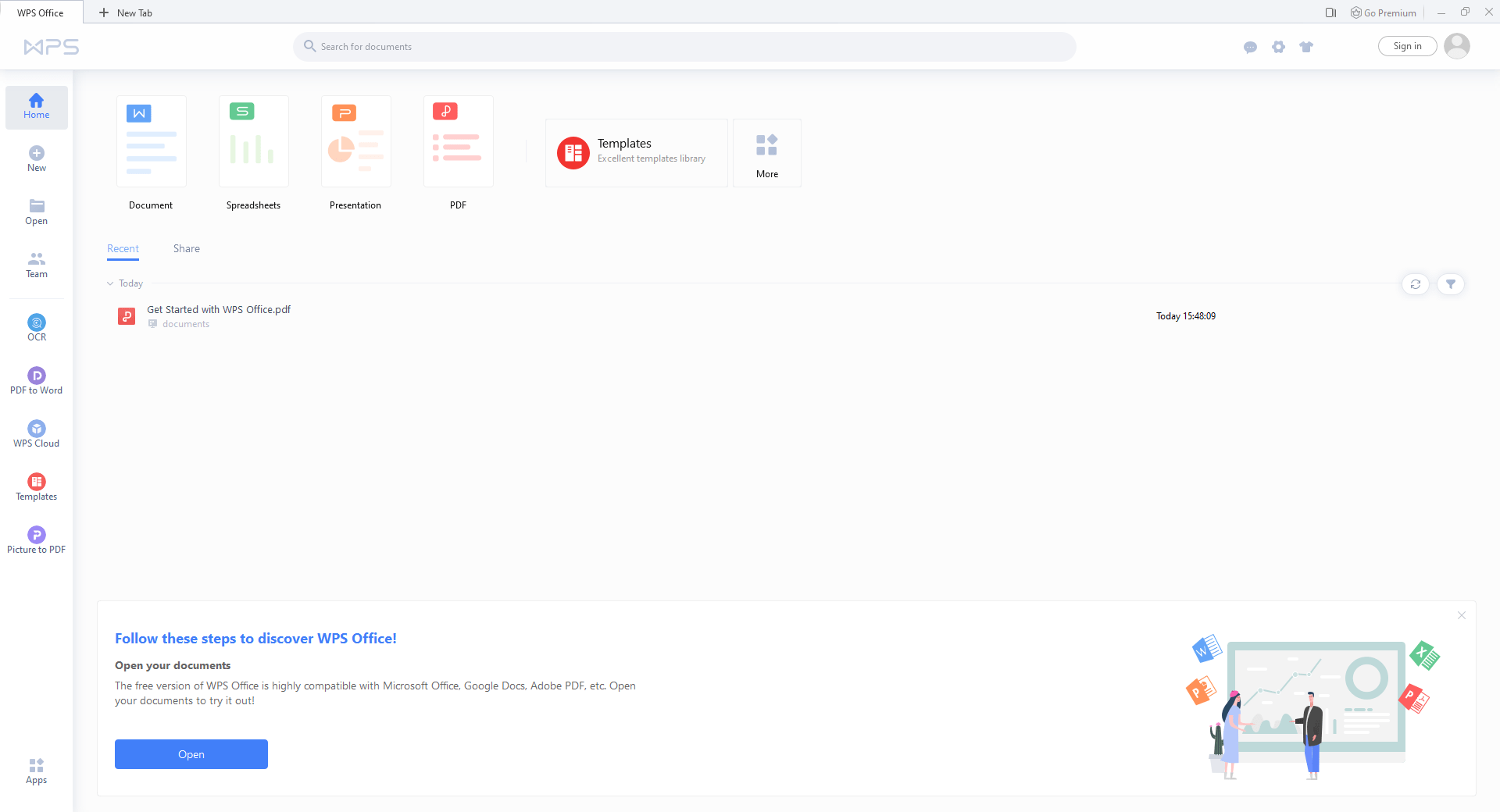This screenshot has height=812, width=1500.
Task: Open WPS Cloud from sidebar
Action: point(37,433)
